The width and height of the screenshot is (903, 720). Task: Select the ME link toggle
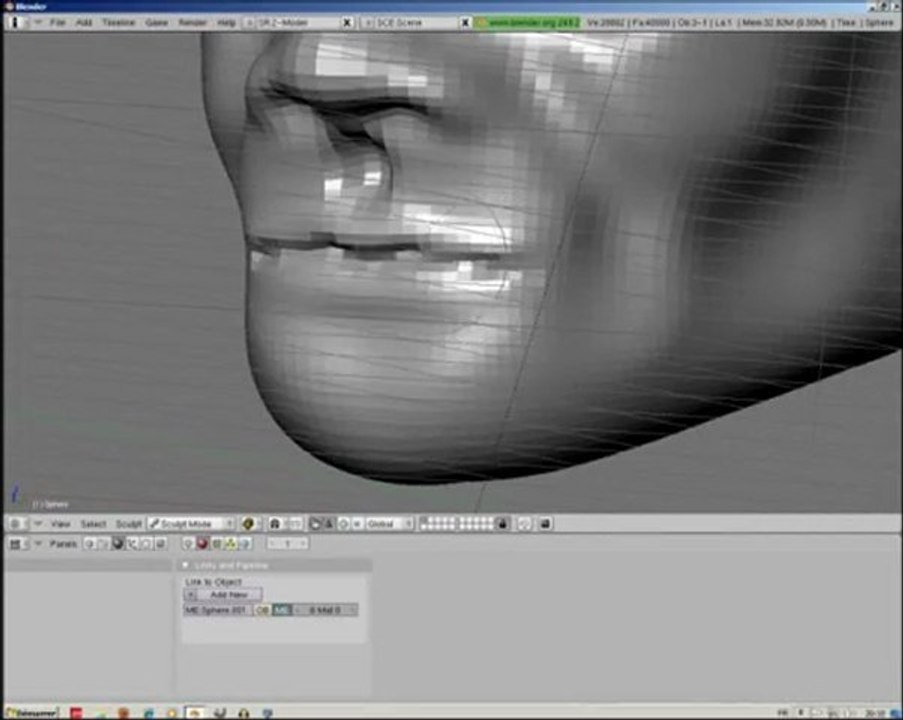282,610
